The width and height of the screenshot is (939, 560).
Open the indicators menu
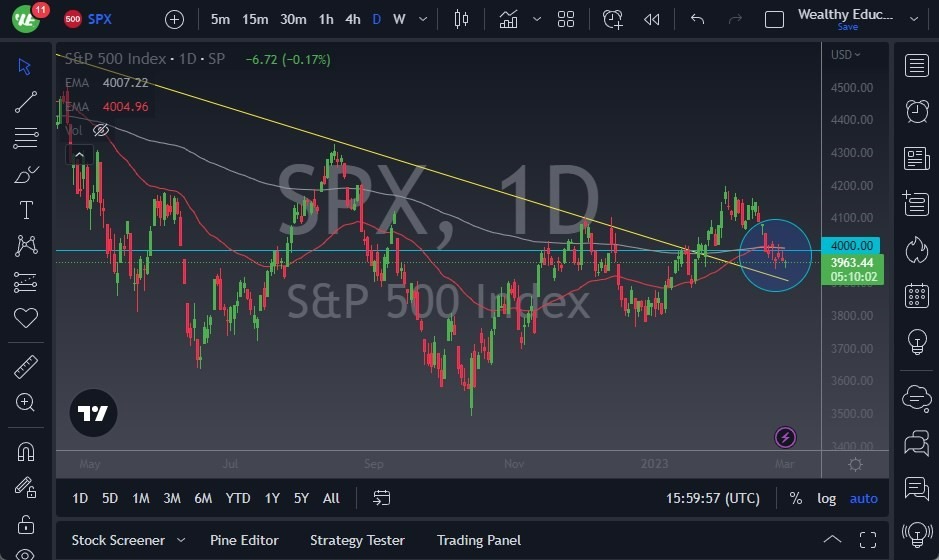(508, 19)
